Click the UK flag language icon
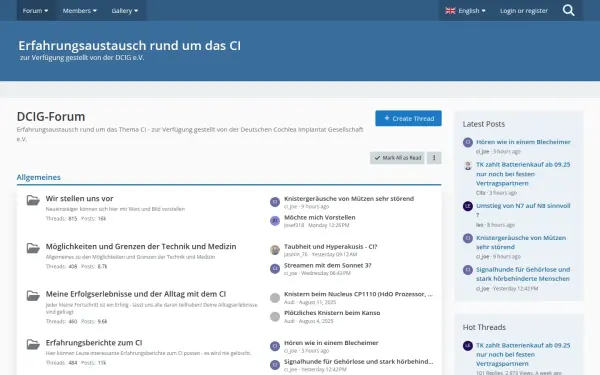600x375 pixels. [450, 11]
